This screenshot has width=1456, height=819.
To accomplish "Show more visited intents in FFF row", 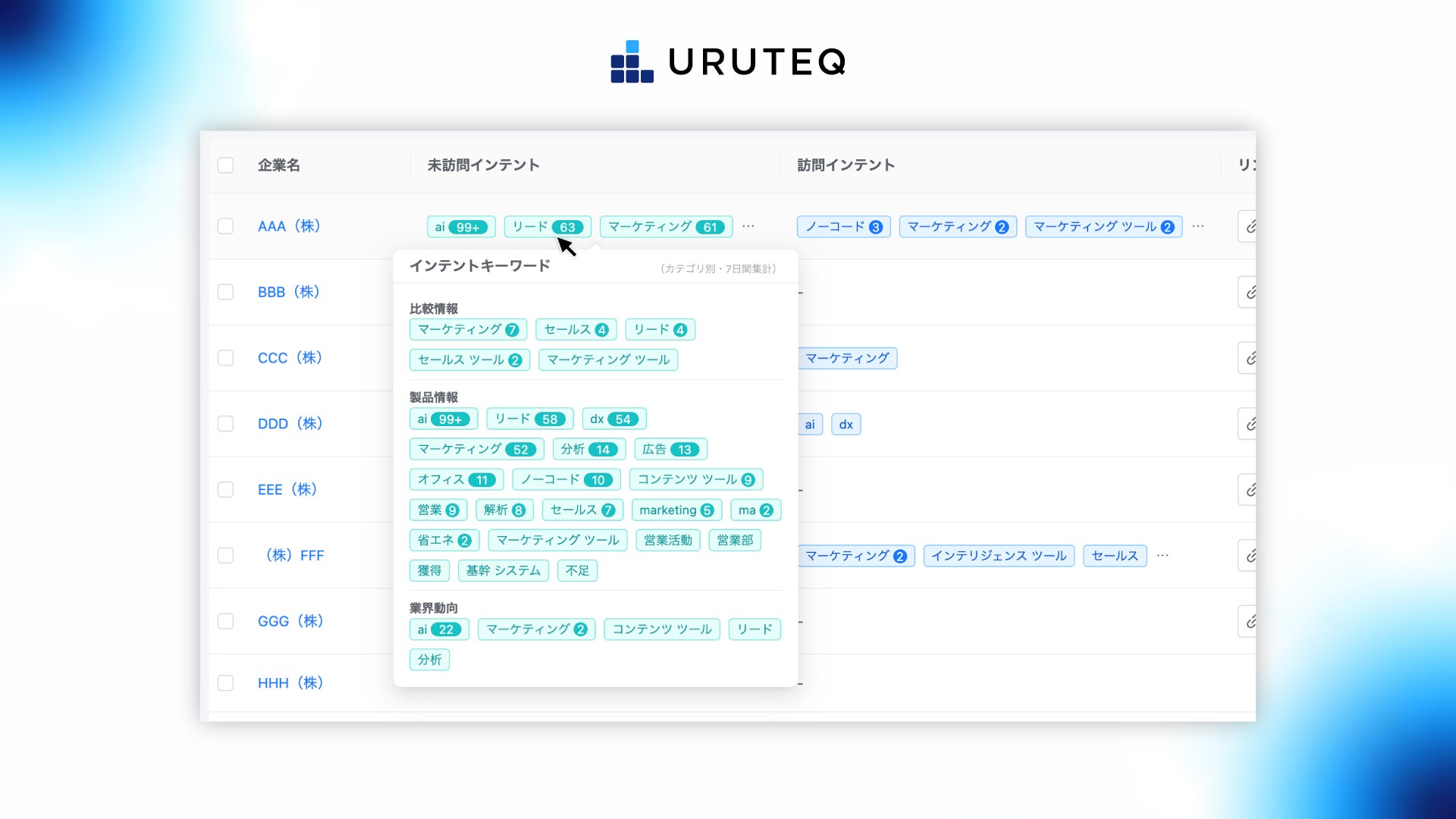I will (x=1163, y=555).
